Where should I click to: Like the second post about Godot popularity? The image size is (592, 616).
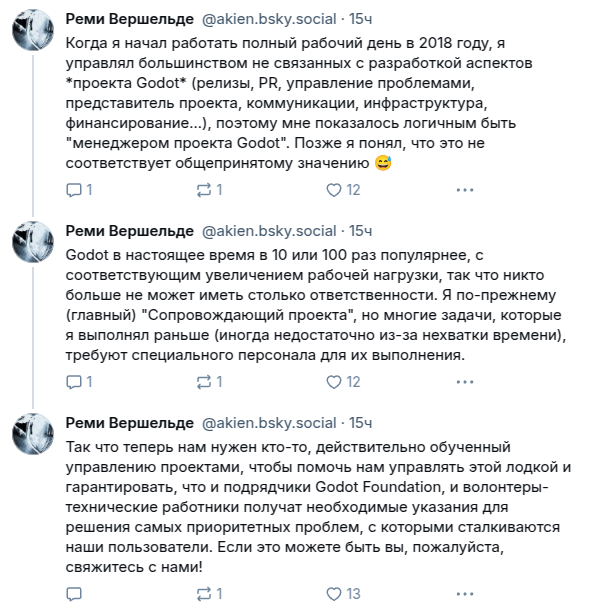343,382
